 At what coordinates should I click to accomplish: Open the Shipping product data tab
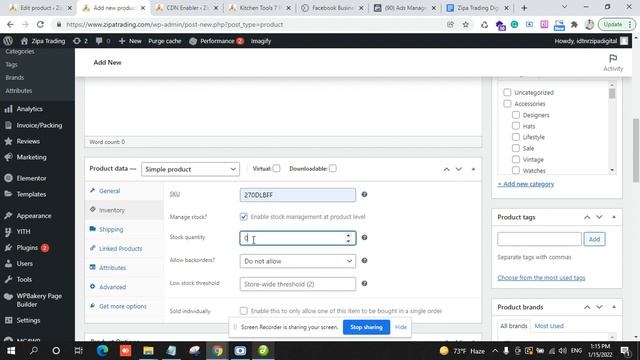tap(111, 229)
